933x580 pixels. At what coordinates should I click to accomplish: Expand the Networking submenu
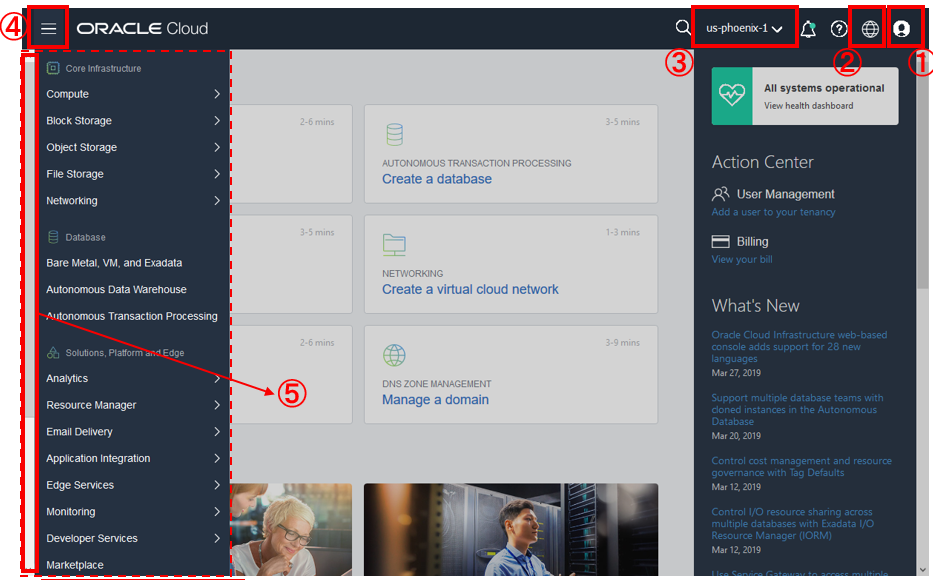[x=131, y=201]
